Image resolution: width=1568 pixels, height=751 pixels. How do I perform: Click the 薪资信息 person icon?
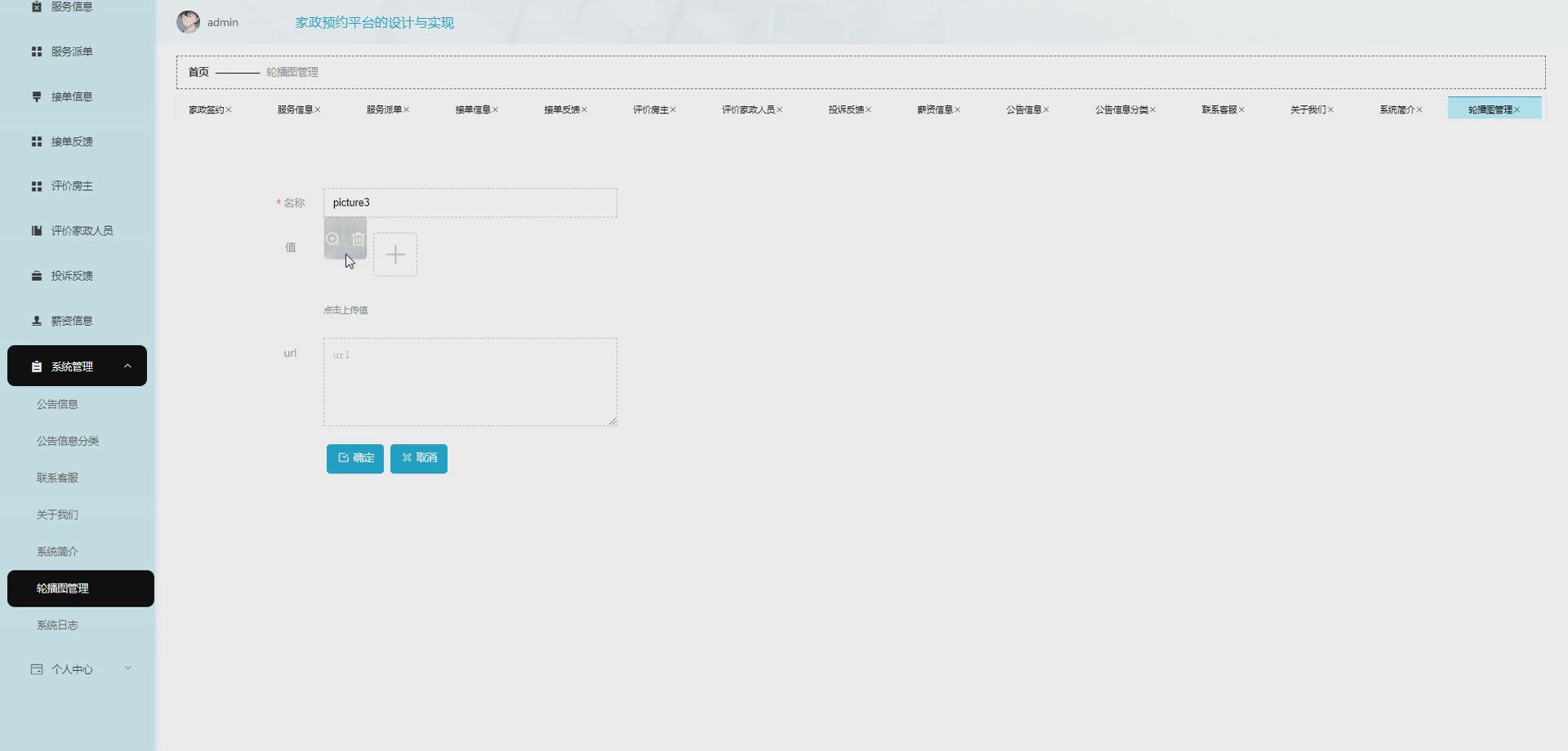tap(37, 321)
